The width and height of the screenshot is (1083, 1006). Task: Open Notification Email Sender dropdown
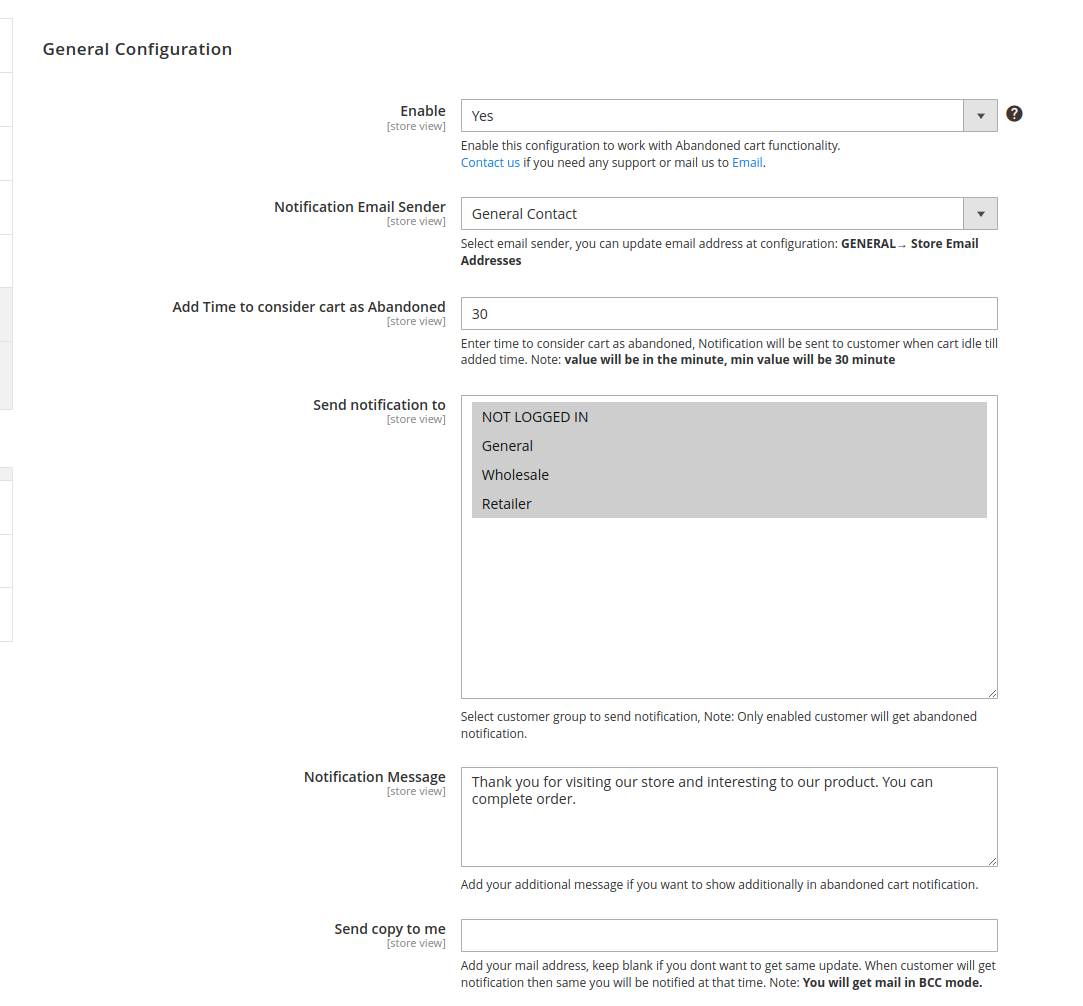pos(729,213)
